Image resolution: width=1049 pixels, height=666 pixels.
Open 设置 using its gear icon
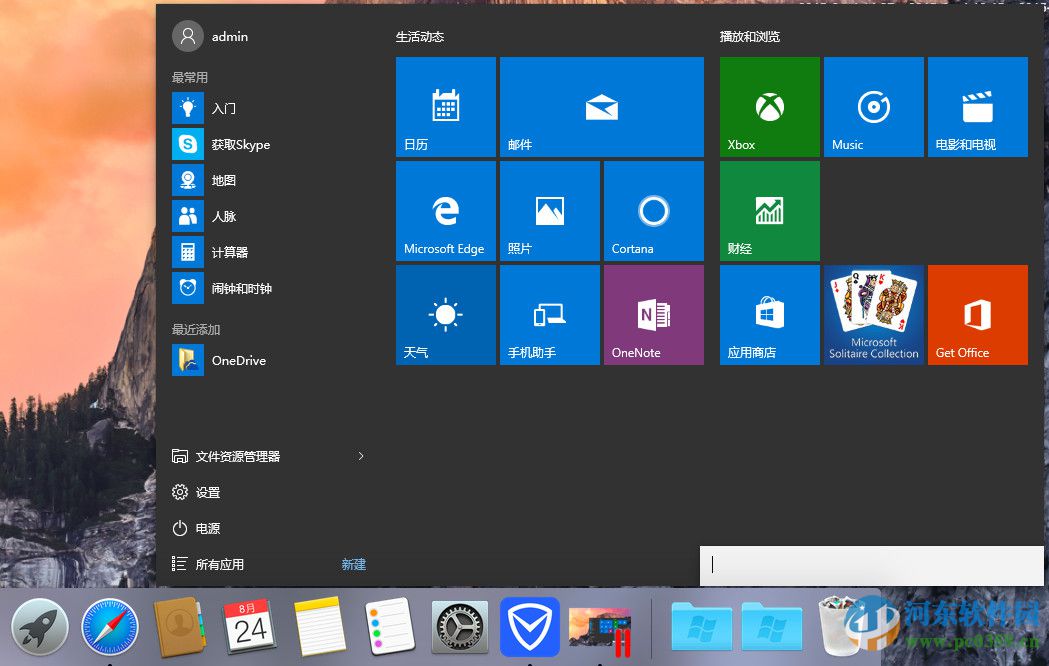[180, 492]
